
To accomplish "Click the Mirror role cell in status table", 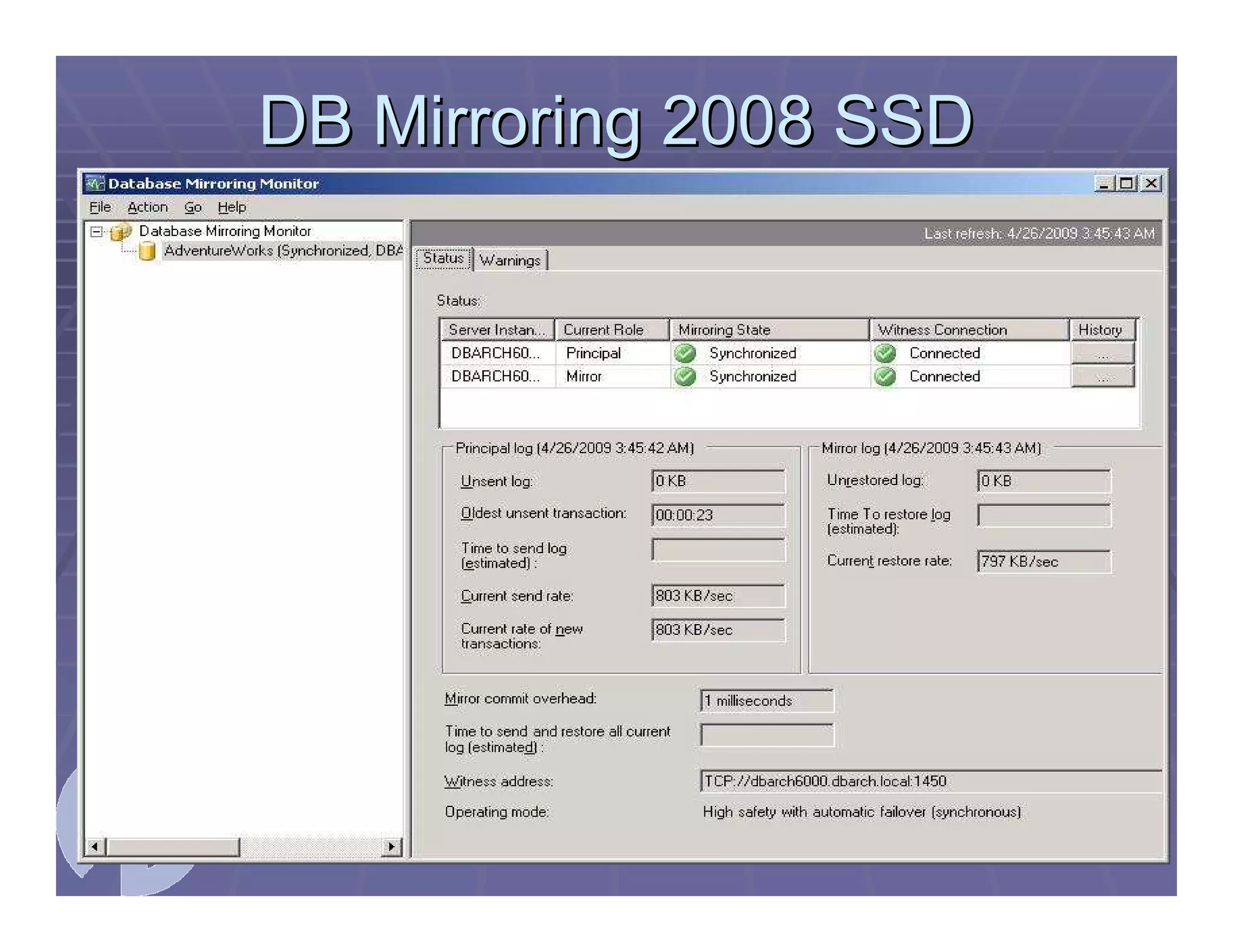I will 612,377.
